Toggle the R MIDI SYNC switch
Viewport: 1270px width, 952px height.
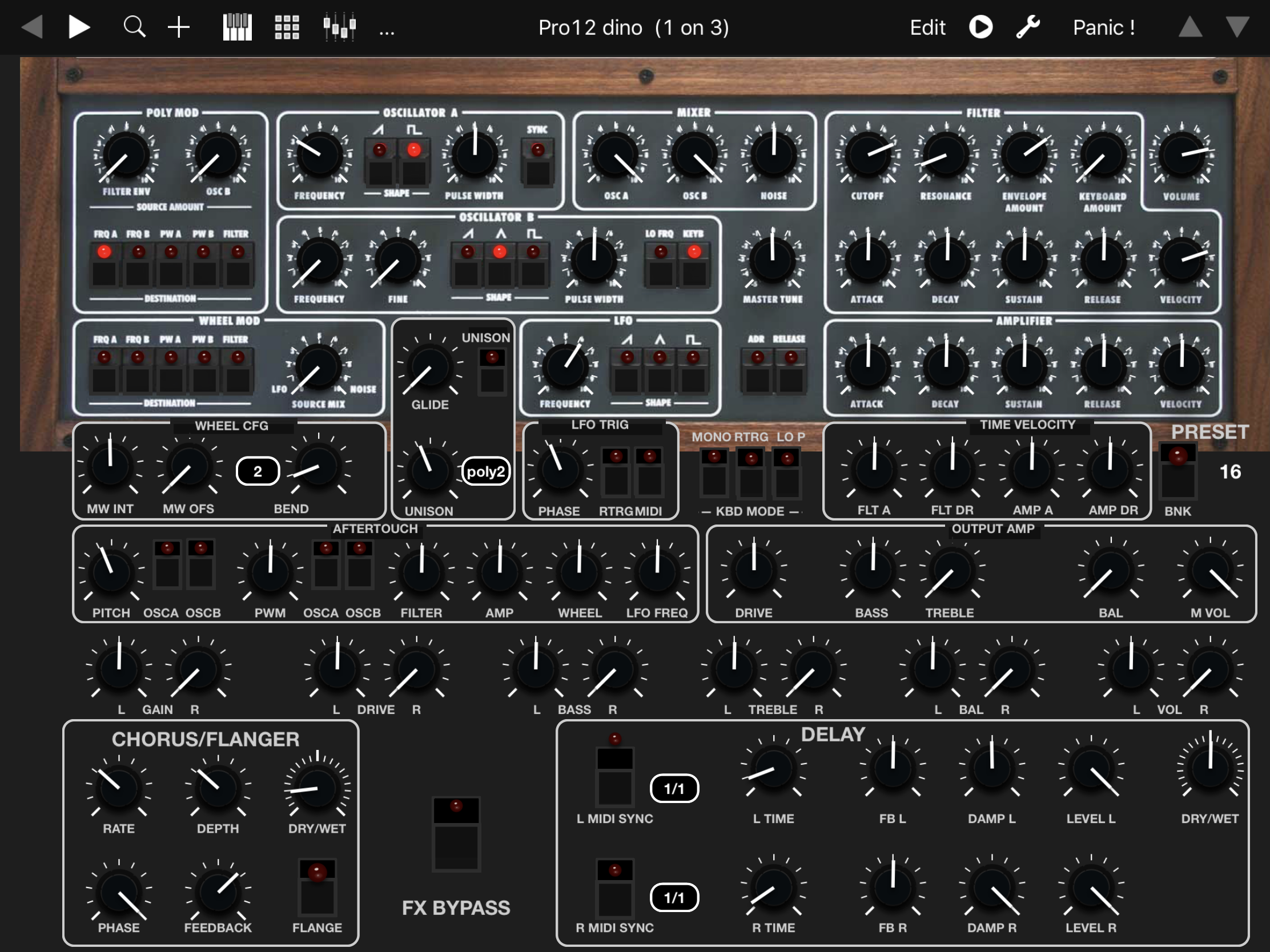point(614,888)
